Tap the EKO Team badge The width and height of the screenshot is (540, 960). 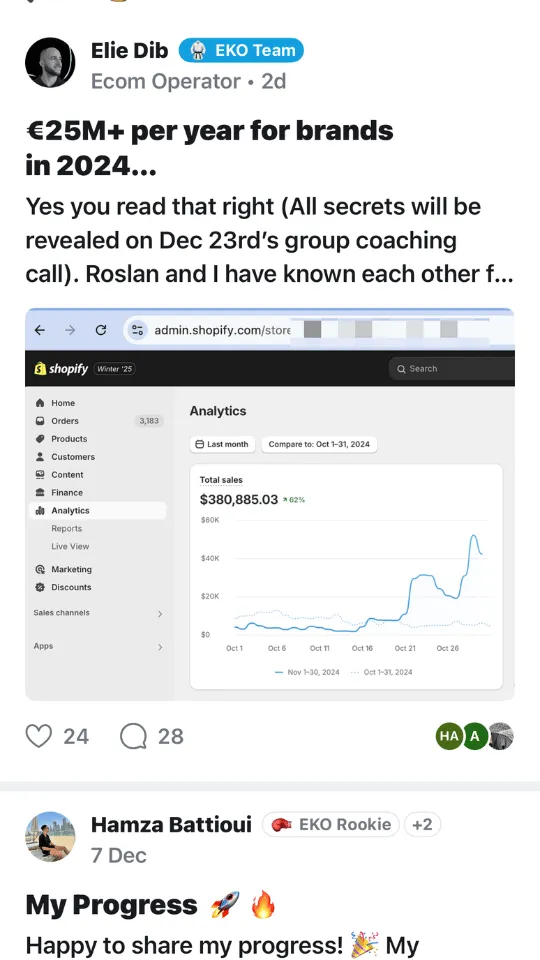click(x=241, y=51)
